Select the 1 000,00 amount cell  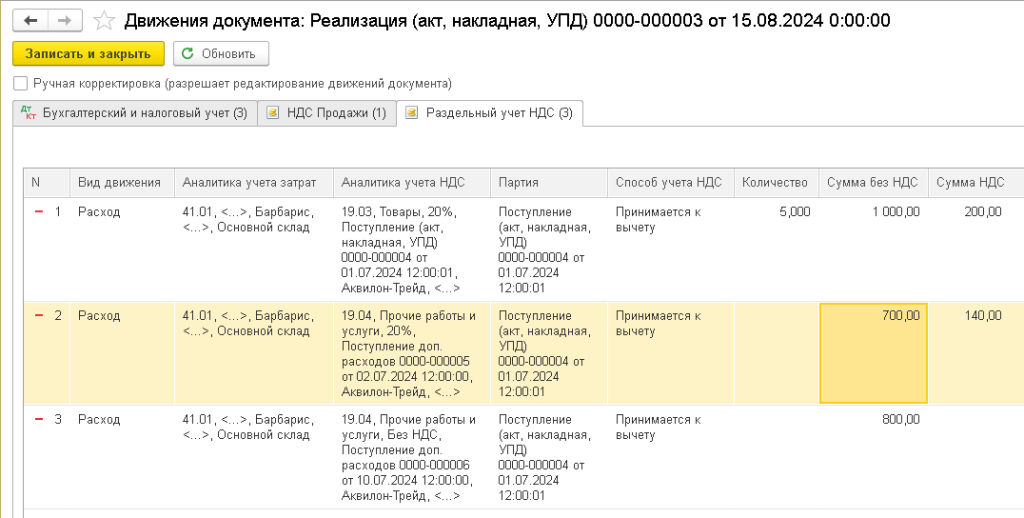pyautogui.click(x=873, y=250)
